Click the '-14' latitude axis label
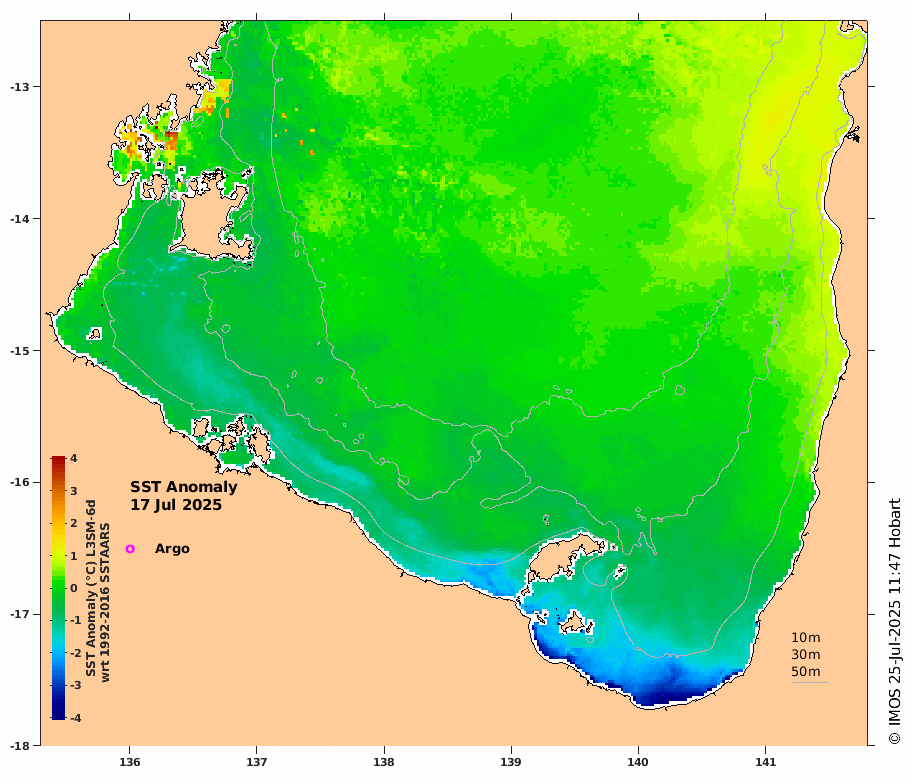Screen dimensions: 910x780 (x=20, y=219)
